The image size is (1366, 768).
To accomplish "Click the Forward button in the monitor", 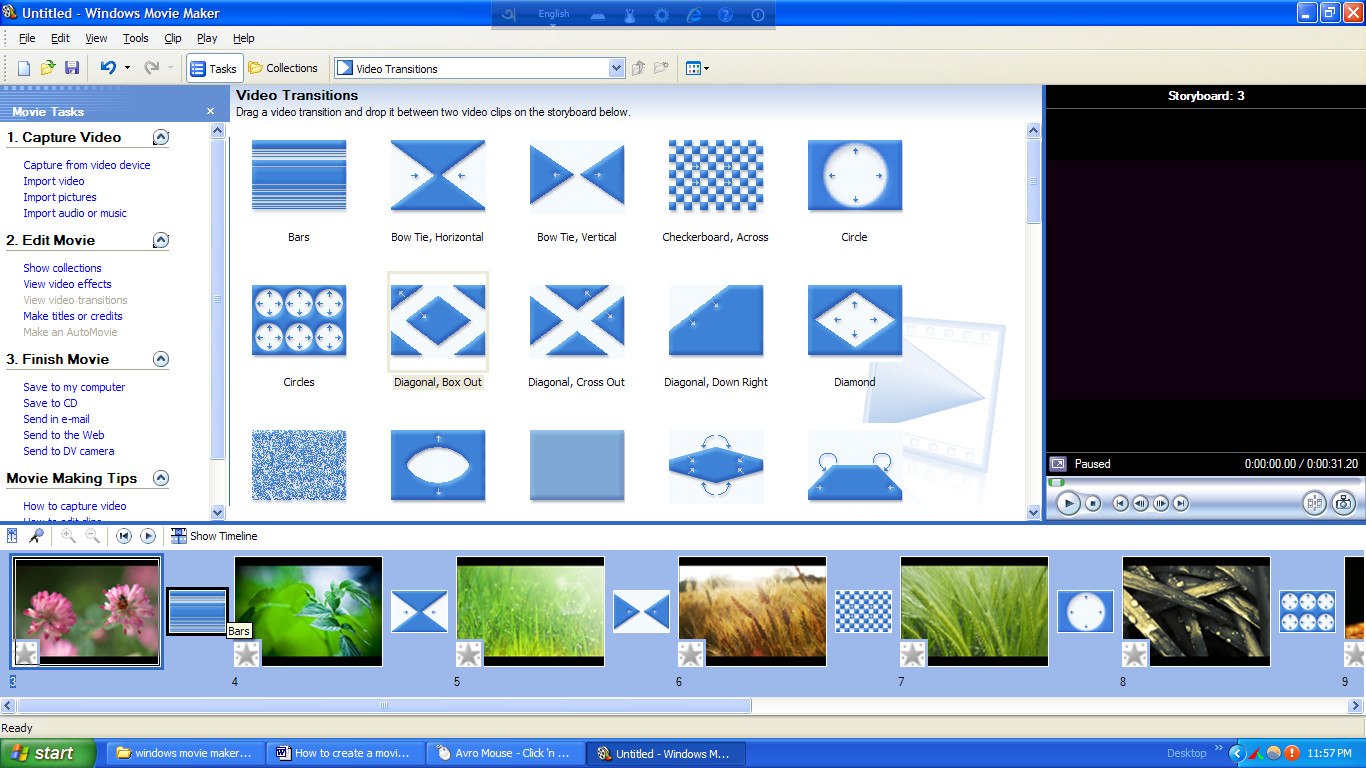I will coord(1181,504).
